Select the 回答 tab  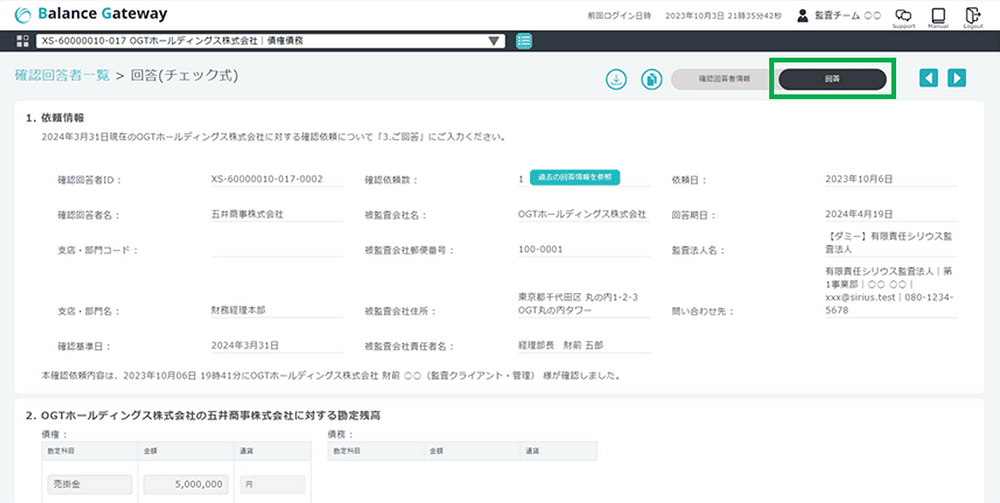pos(832,79)
